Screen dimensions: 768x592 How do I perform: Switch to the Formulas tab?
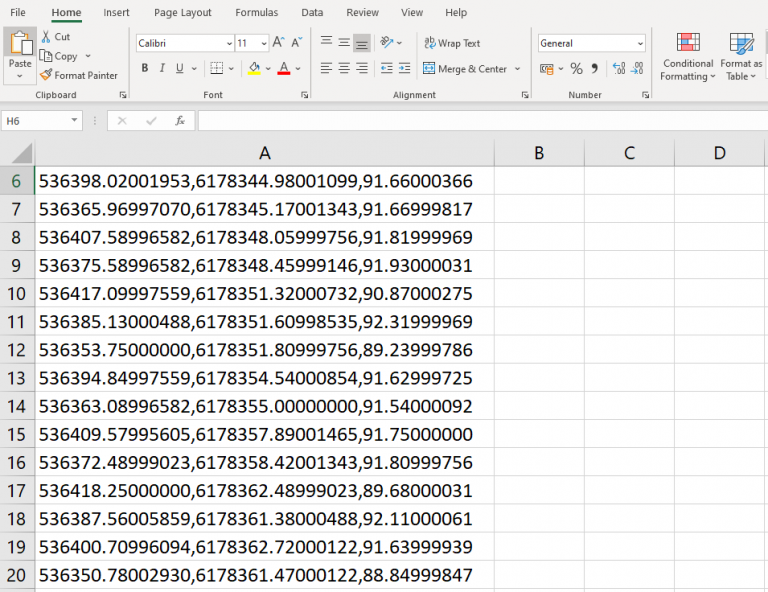pos(257,13)
